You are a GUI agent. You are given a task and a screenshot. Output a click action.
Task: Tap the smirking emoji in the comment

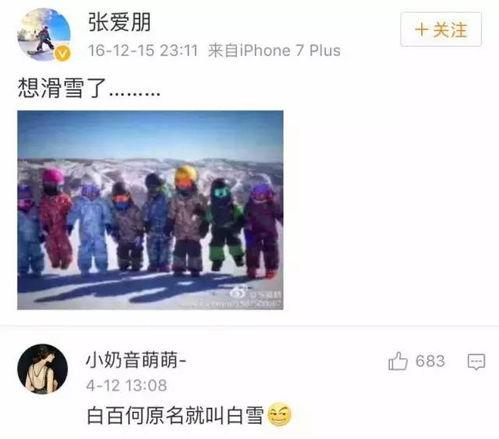(279, 415)
